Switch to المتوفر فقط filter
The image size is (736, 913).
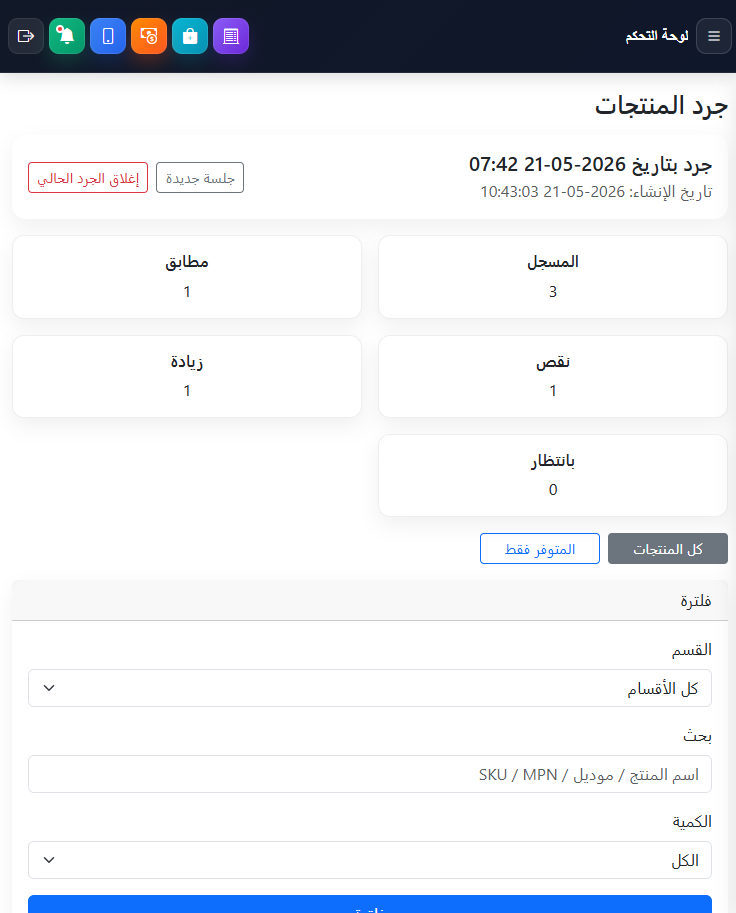click(x=540, y=548)
